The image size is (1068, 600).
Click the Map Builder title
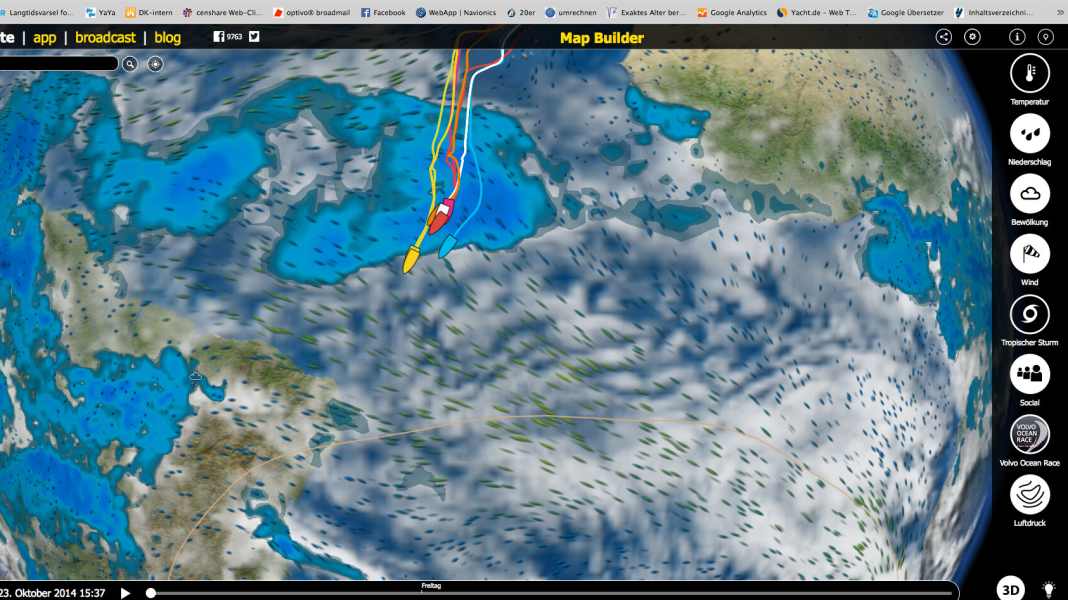(601, 38)
